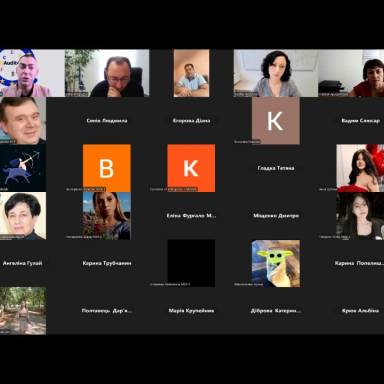The width and height of the screenshot is (384, 384).
Task: Select photo of long-haired woman outdoors
Action: [107, 216]
